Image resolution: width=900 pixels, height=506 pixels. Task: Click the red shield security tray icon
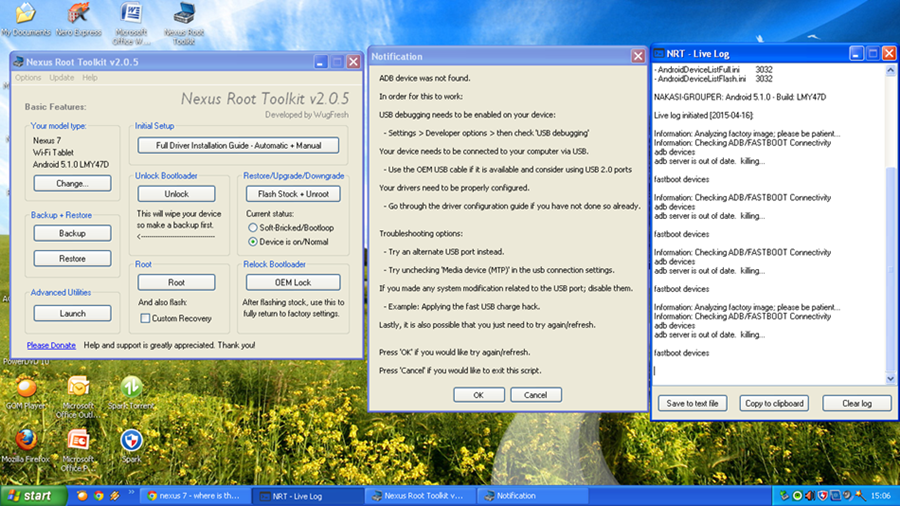pyautogui.click(x=822, y=496)
